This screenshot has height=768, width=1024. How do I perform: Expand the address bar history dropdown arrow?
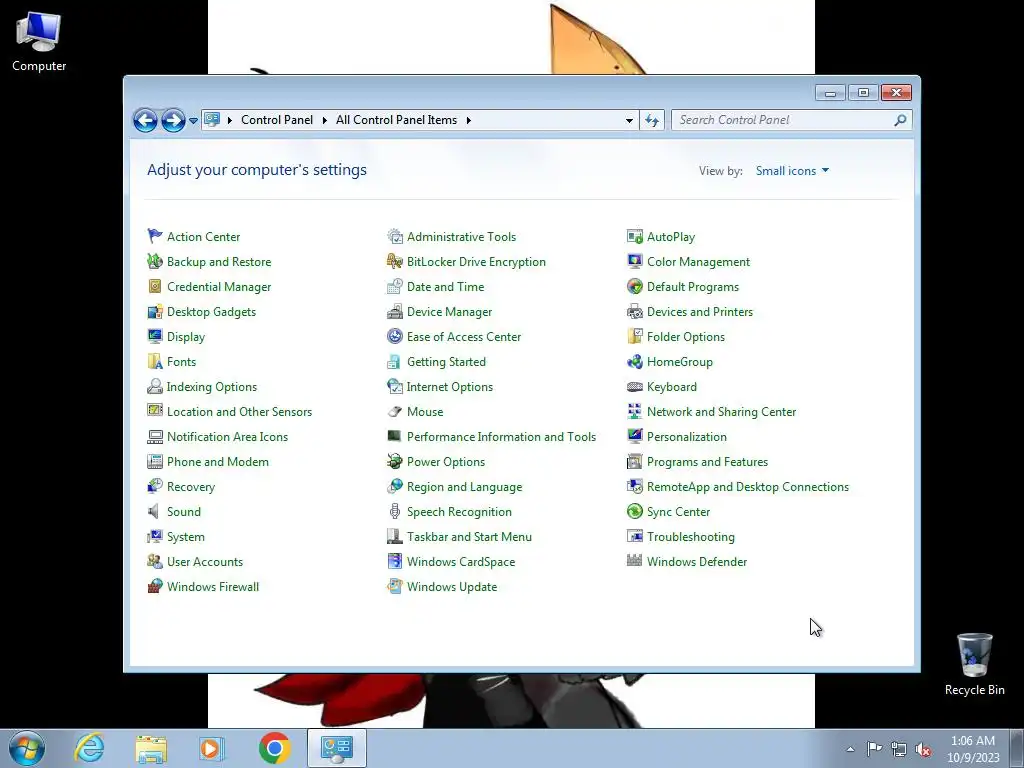pos(629,120)
